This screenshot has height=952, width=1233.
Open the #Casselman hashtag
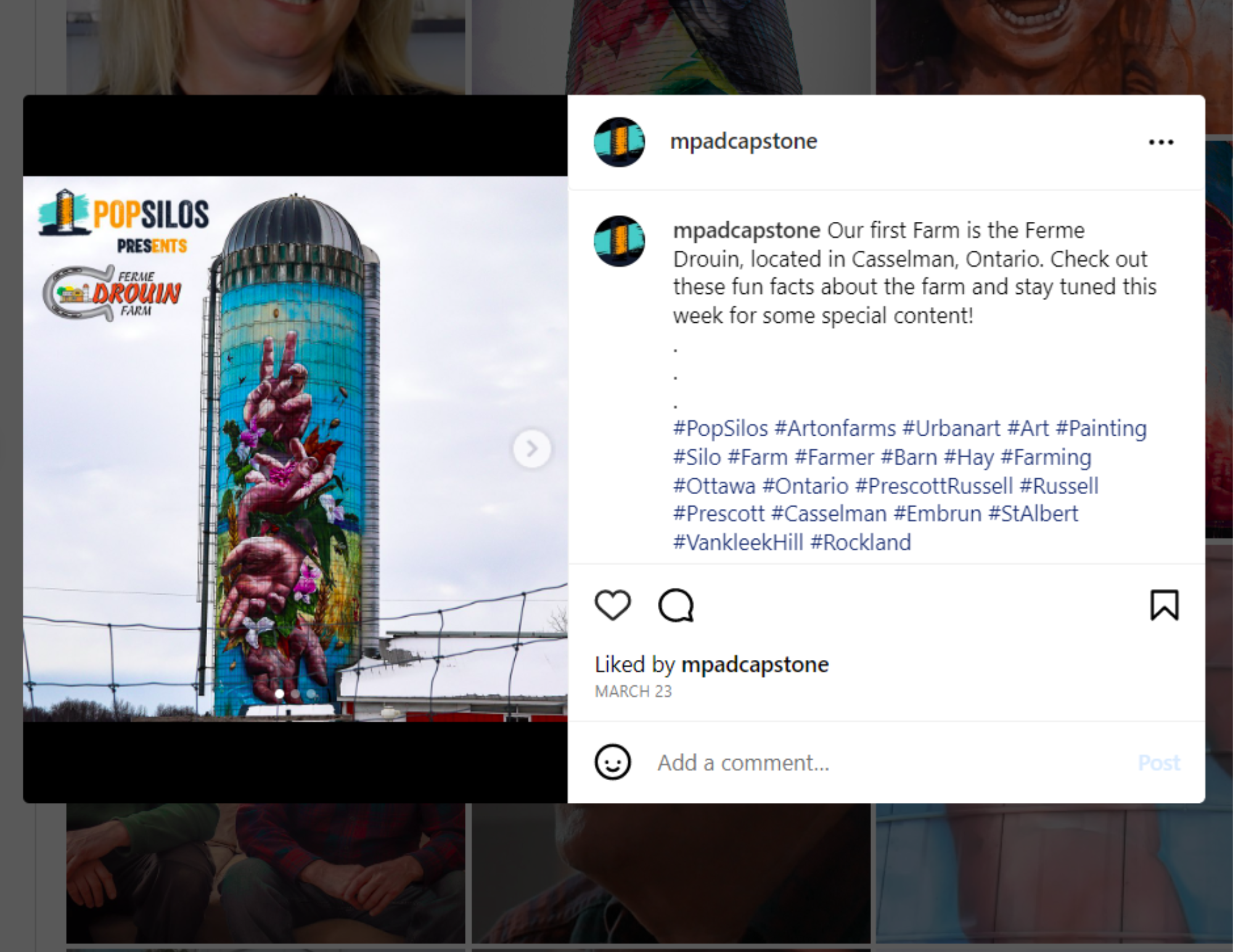[x=829, y=513]
